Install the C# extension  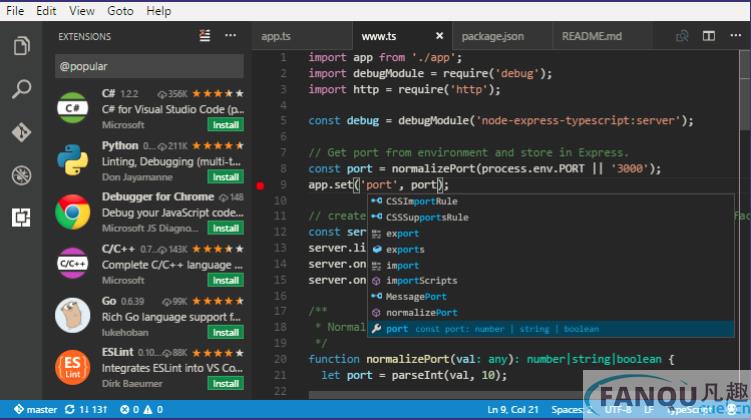coord(226,125)
